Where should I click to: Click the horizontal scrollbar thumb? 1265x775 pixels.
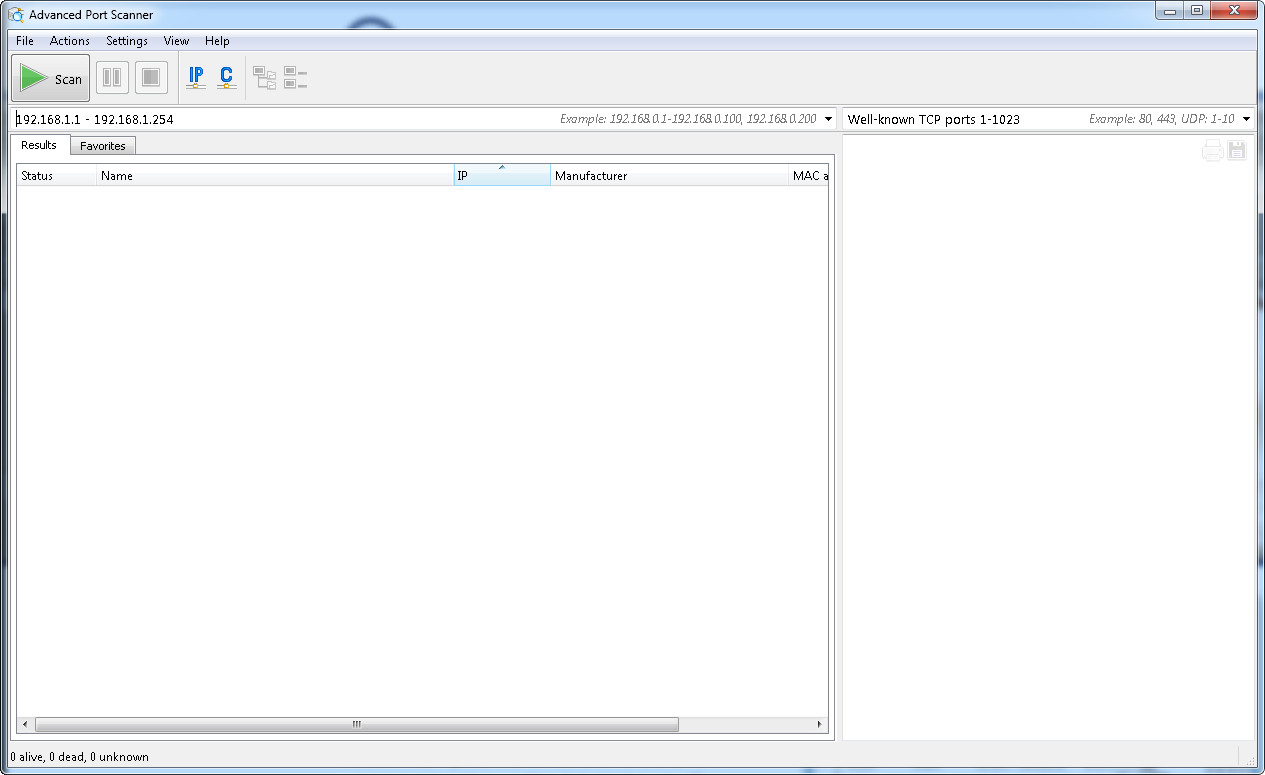click(357, 725)
